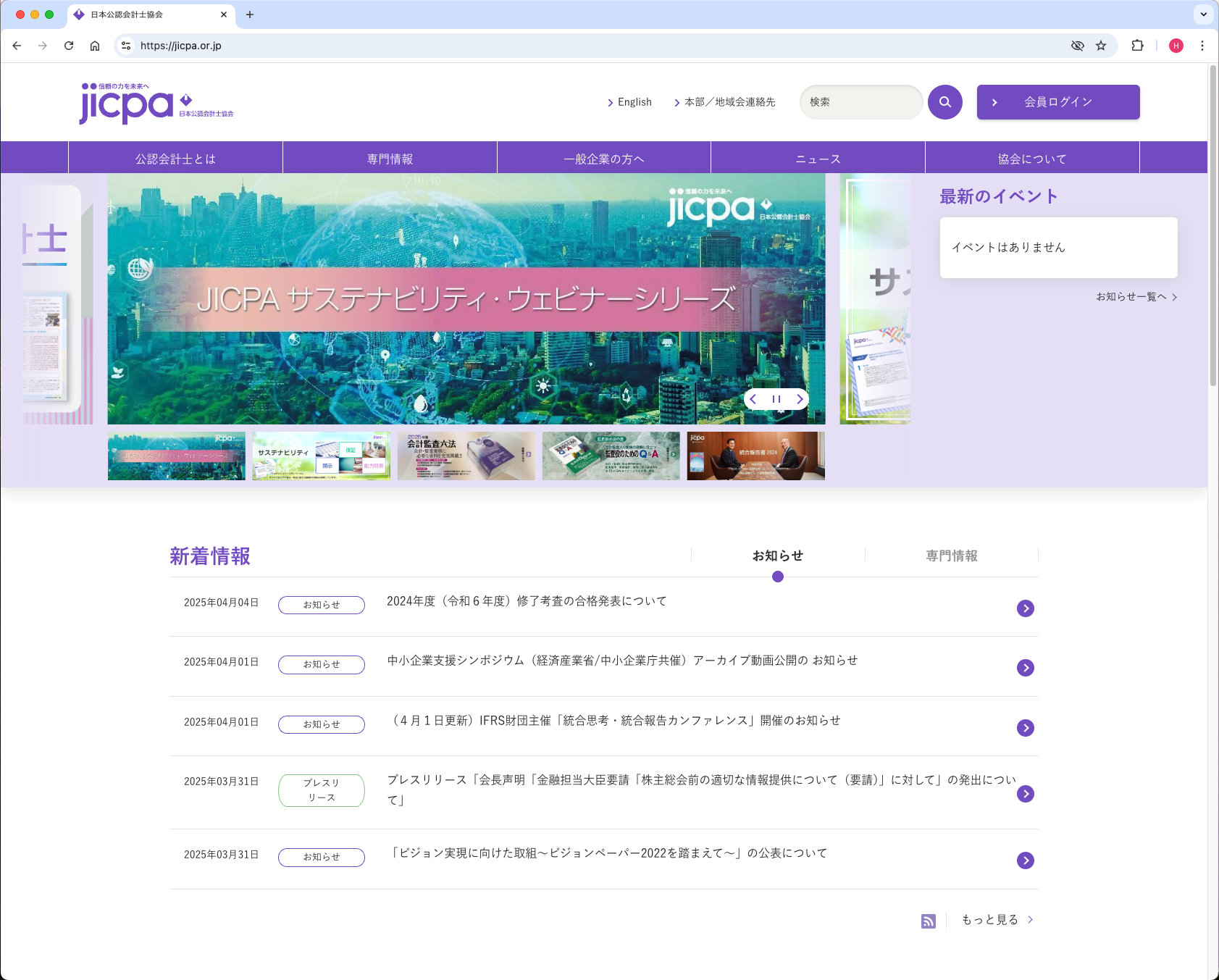Click the 会員ログイン button
Viewport: 1219px width, 980px height.
(x=1058, y=102)
